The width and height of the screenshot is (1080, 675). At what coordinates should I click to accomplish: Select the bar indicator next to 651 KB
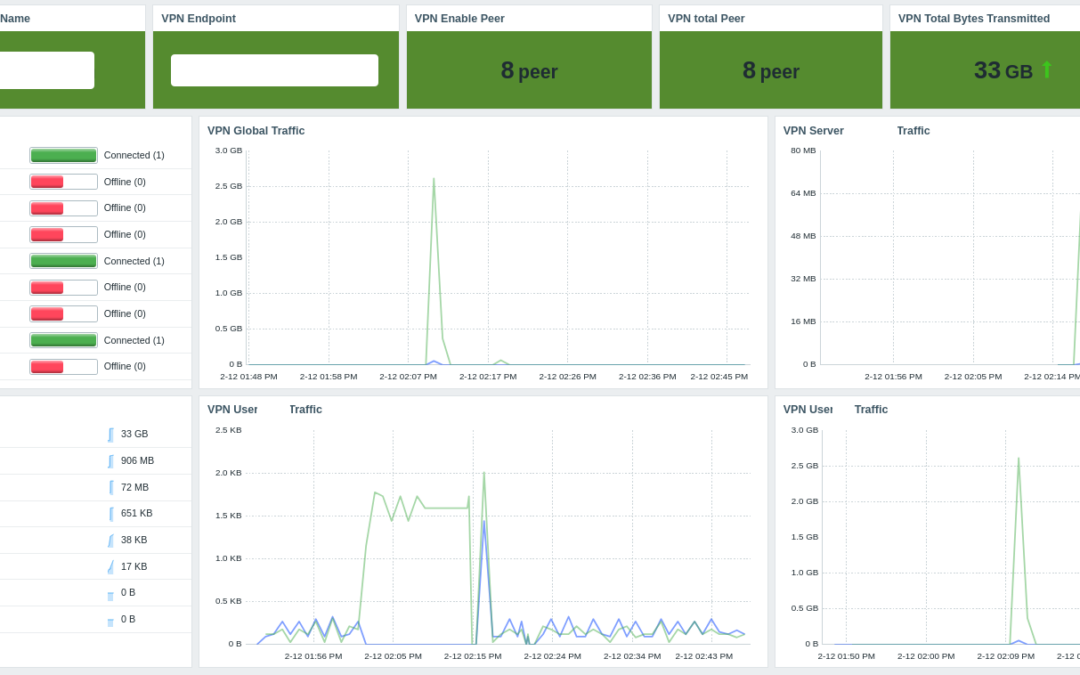[111, 514]
